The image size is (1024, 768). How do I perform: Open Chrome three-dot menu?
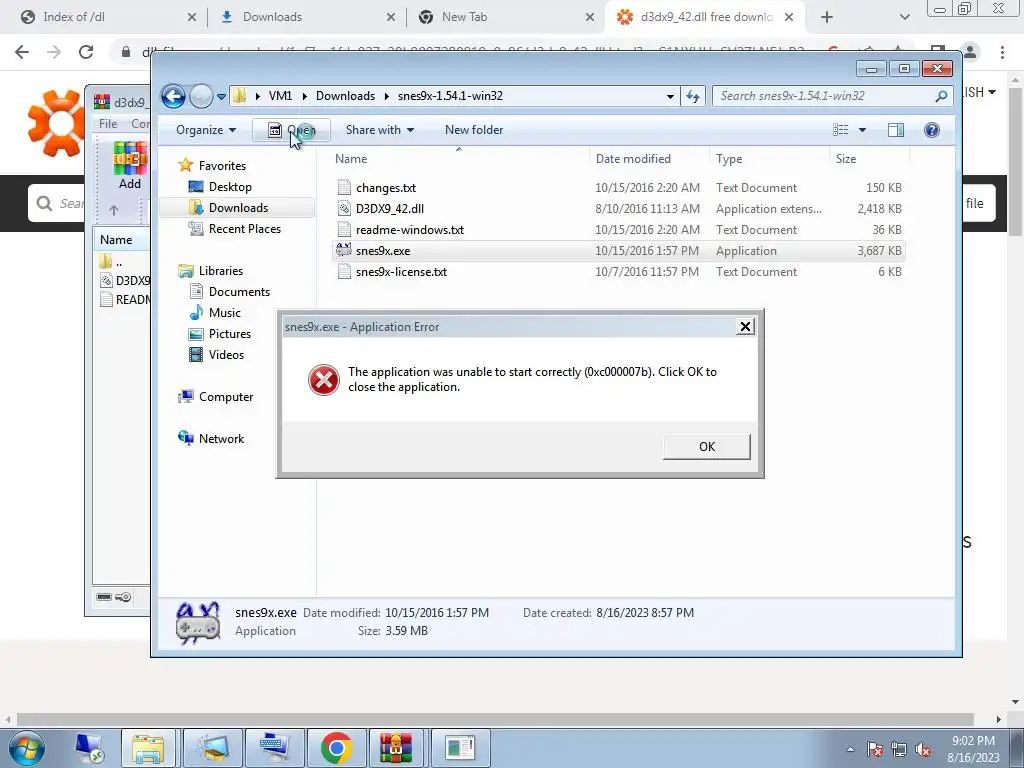(x=1002, y=52)
